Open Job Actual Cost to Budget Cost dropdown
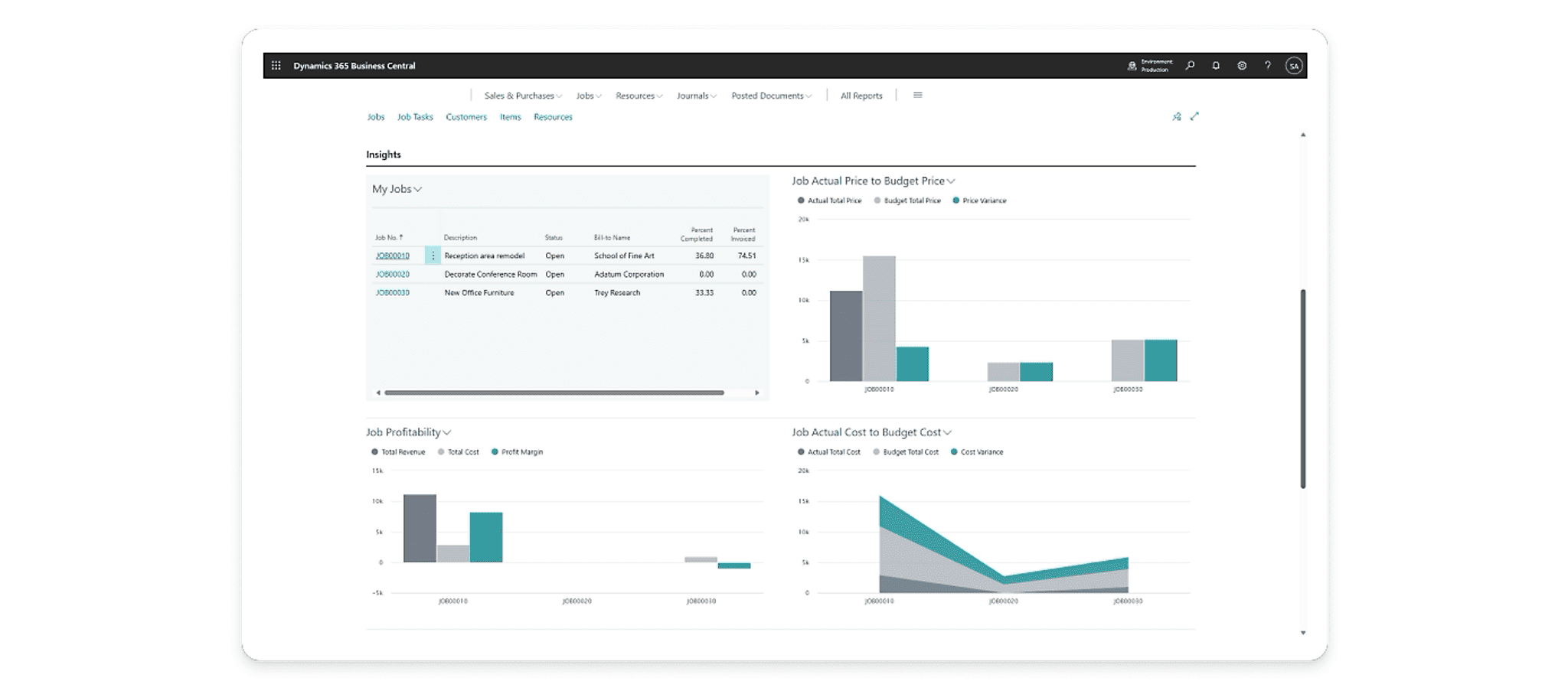The width and height of the screenshot is (1568, 694). tap(871, 432)
